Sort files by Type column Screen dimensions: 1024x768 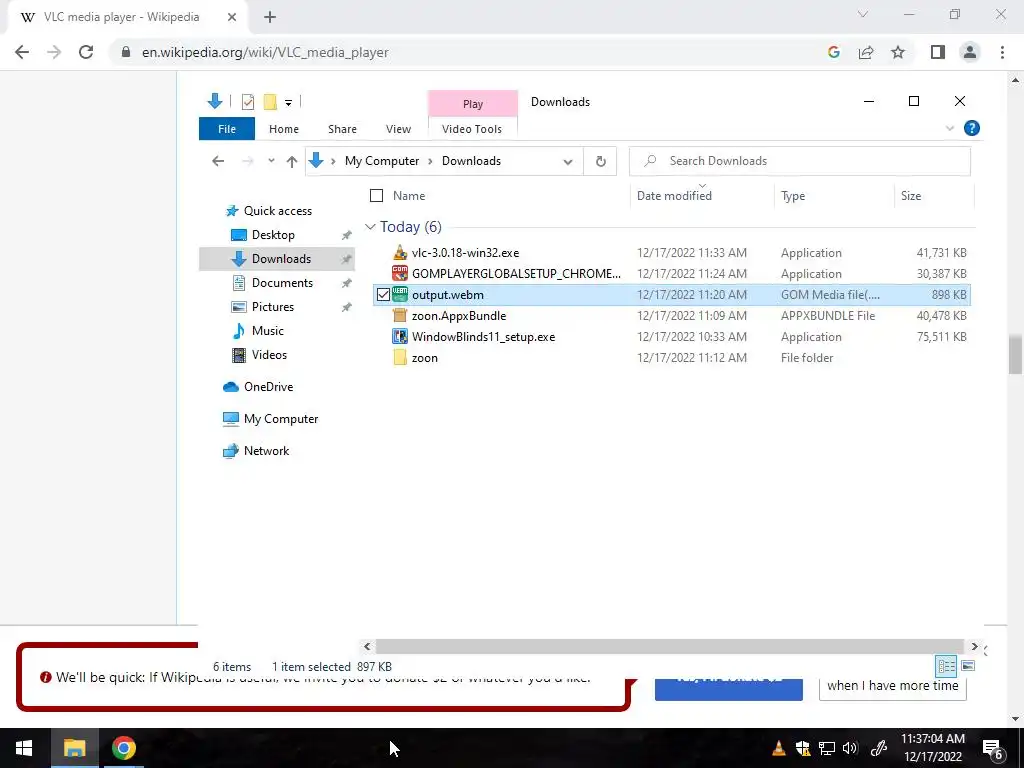coord(793,195)
